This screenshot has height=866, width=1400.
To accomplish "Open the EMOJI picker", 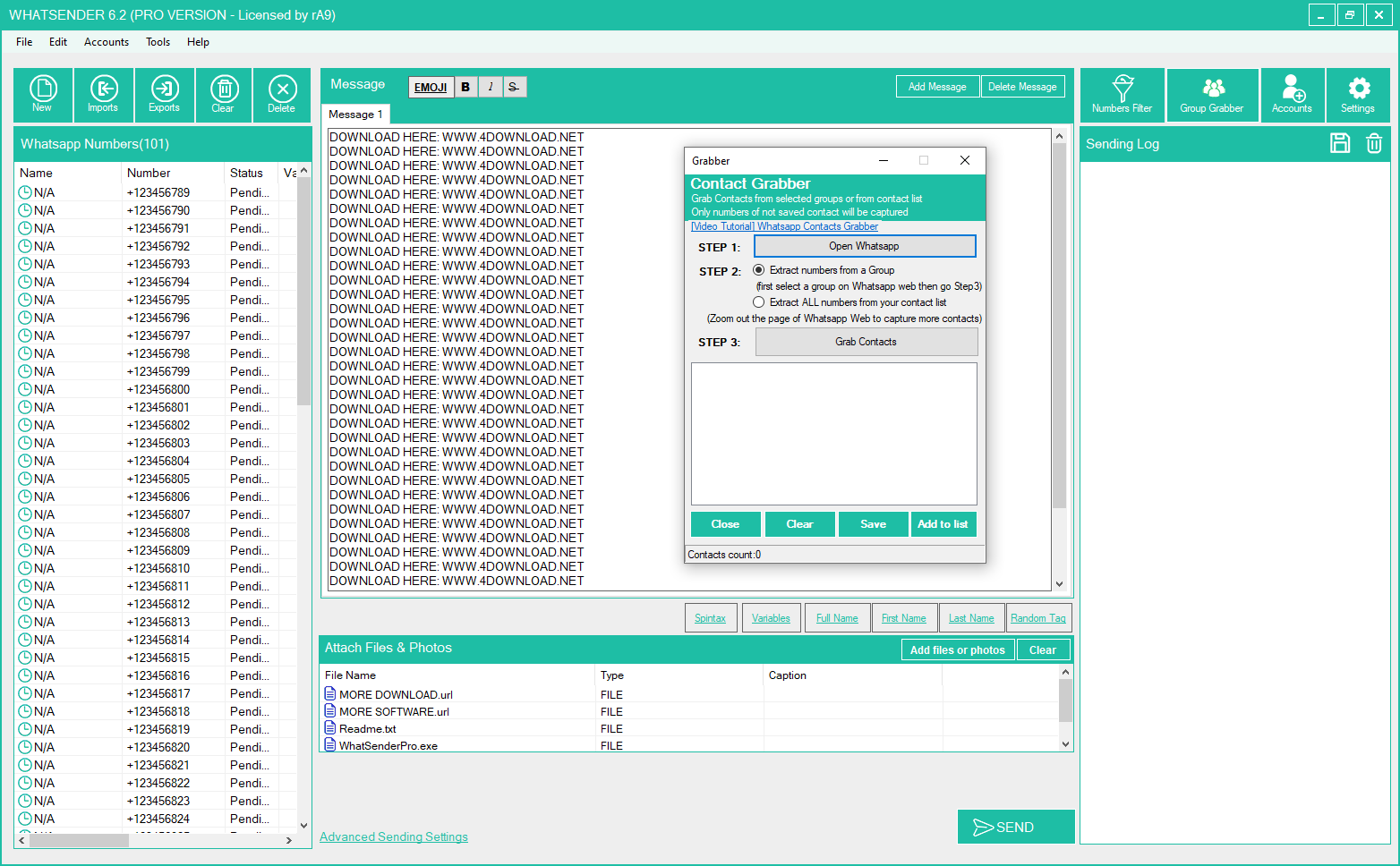I will click(x=431, y=87).
